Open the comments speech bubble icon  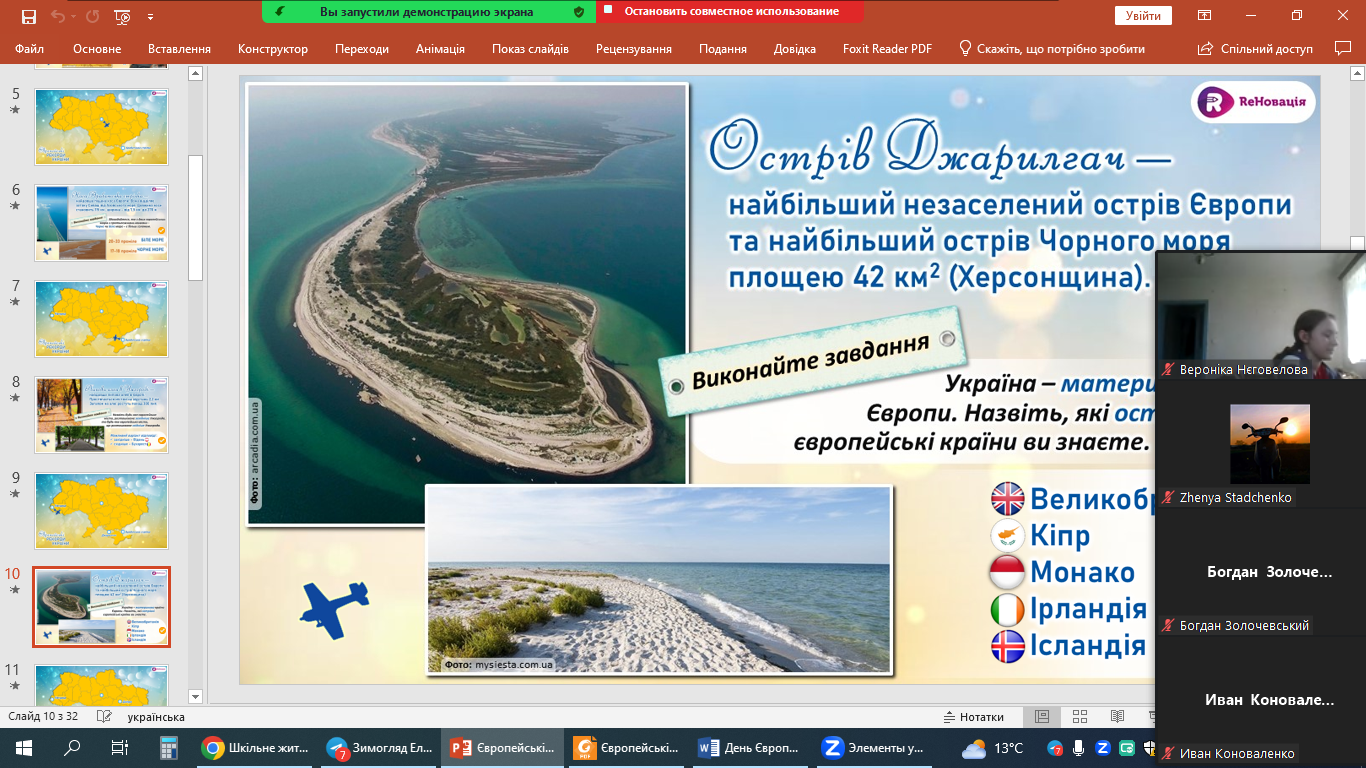click(1343, 48)
